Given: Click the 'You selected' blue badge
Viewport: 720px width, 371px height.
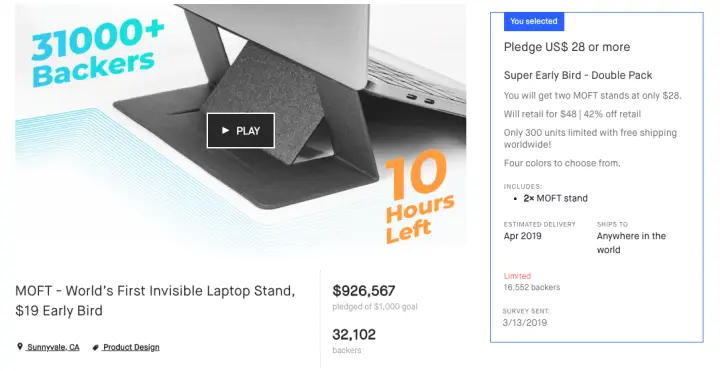Looking at the screenshot, I should (x=534, y=21).
